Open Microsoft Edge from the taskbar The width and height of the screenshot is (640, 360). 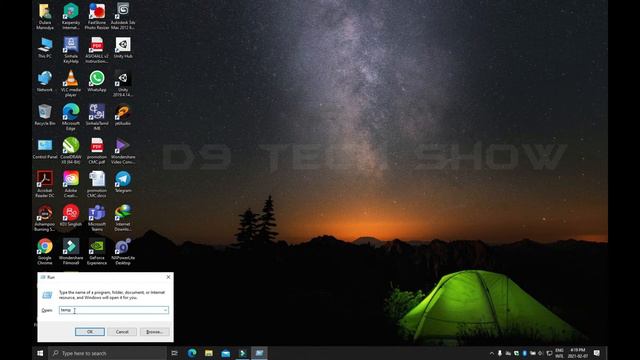tap(192, 353)
